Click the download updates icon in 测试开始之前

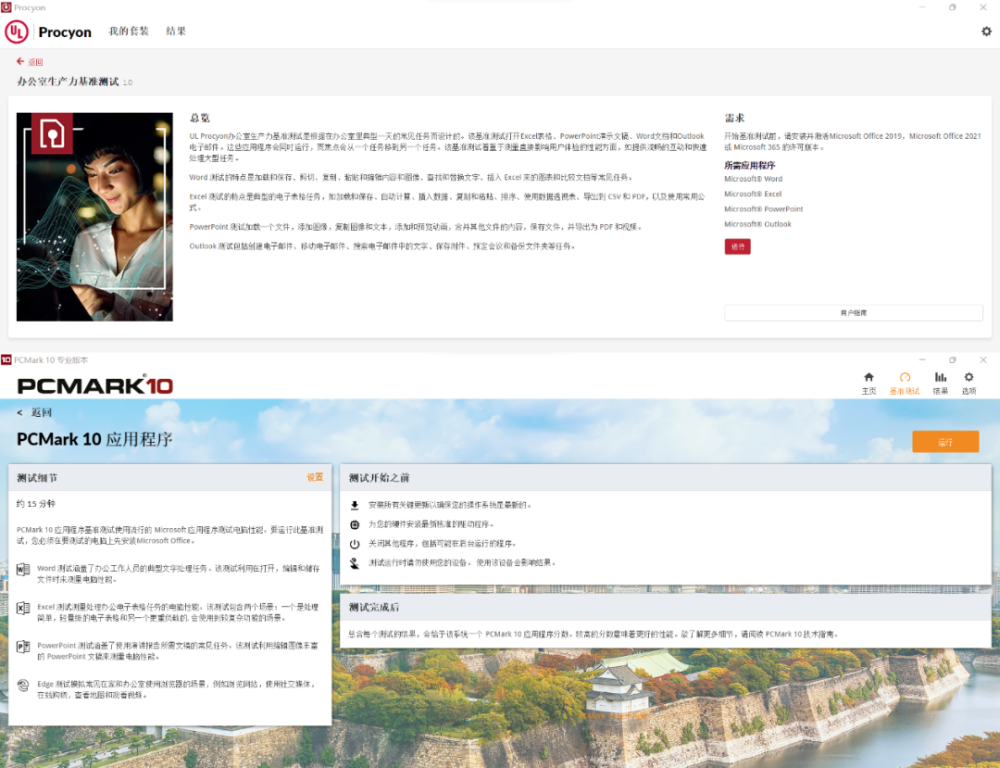(355, 505)
